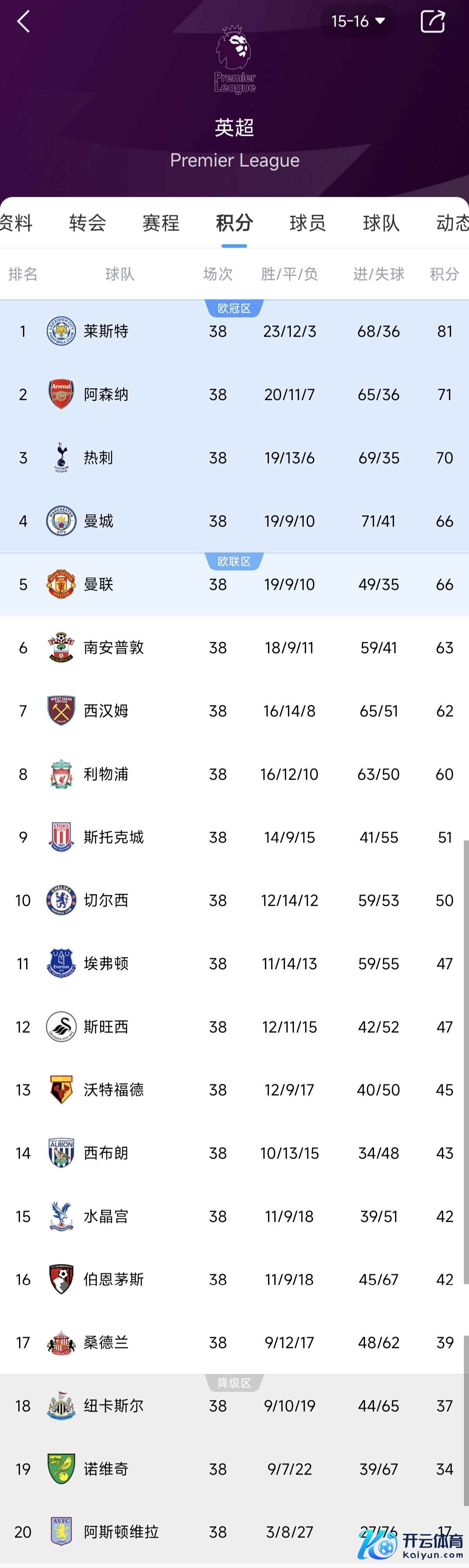Tap the Manchester United crest
The height and width of the screenshot is (1568, 469).
coord(61,584)
